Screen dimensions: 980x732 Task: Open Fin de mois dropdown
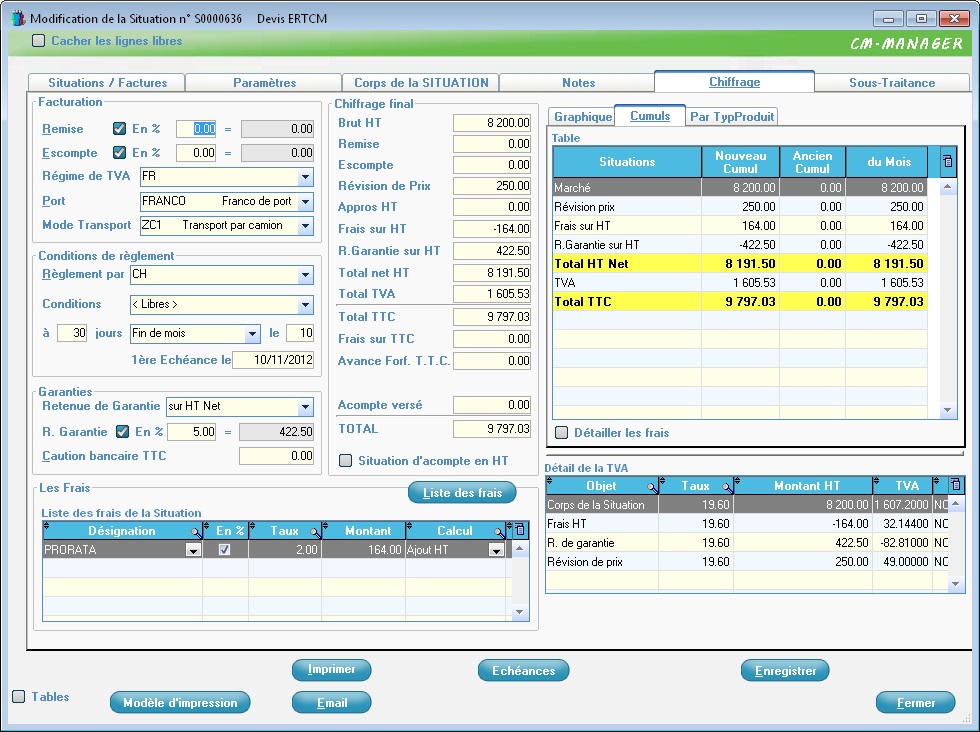pos(252,334)
